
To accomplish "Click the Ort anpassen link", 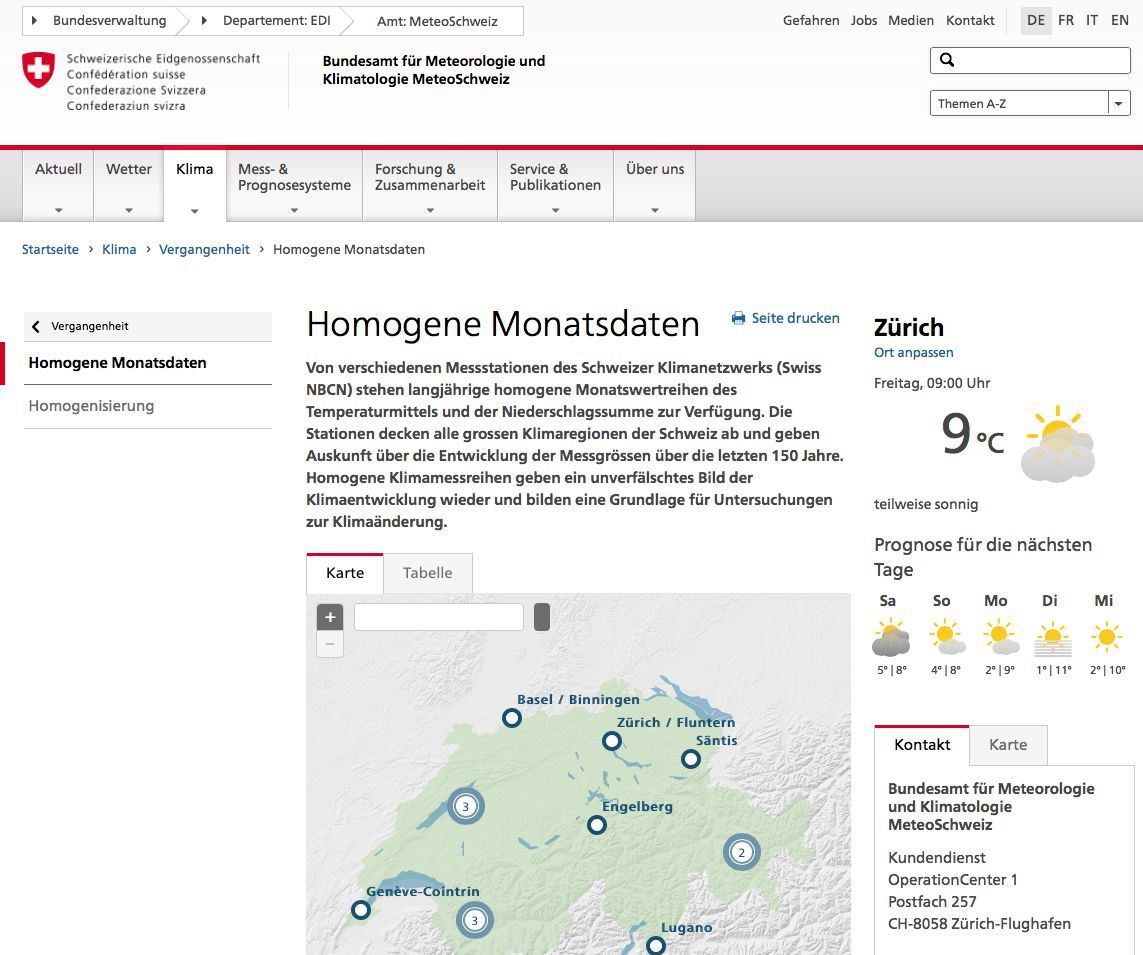I will click(913, 352).
